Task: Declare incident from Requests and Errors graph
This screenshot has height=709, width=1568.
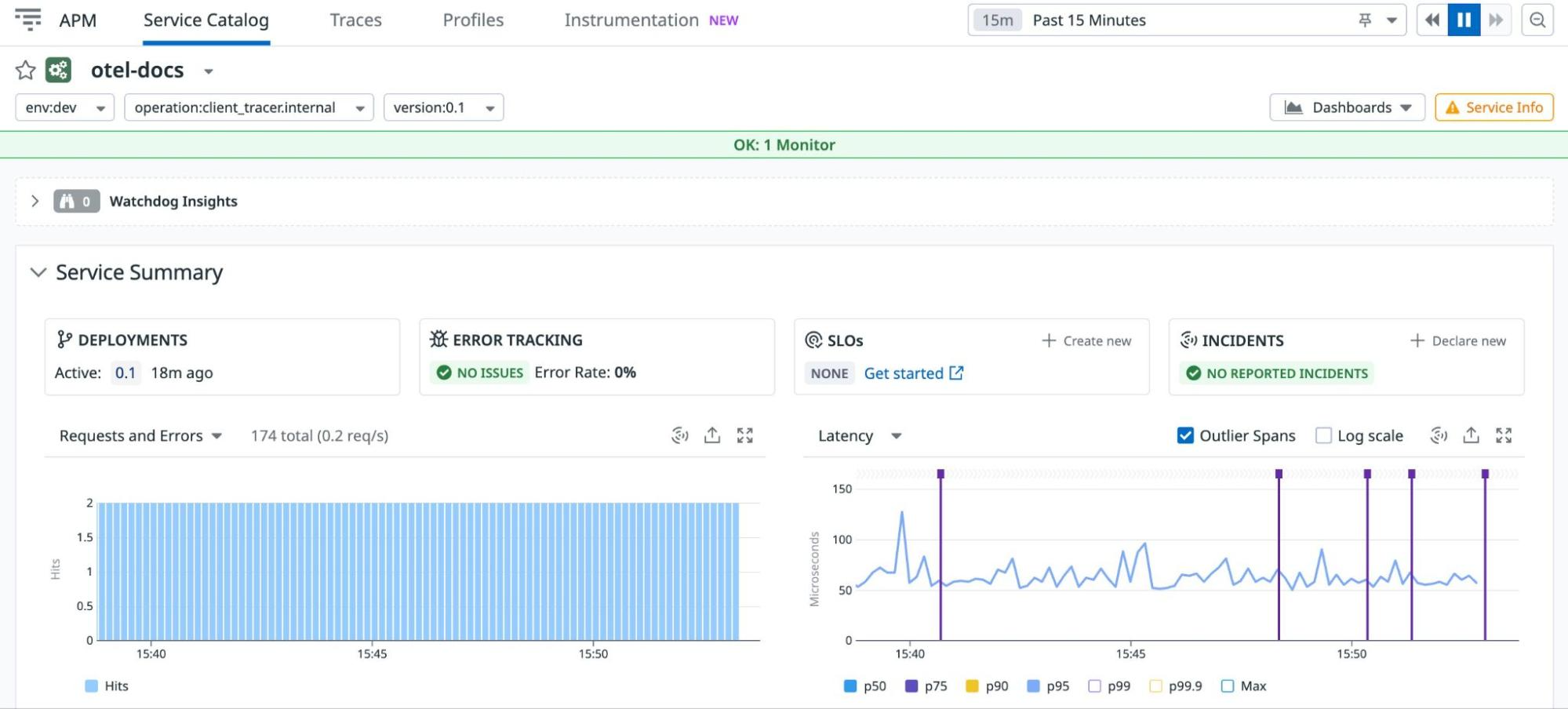Action: pyautogui.click(x=679, y=435)
